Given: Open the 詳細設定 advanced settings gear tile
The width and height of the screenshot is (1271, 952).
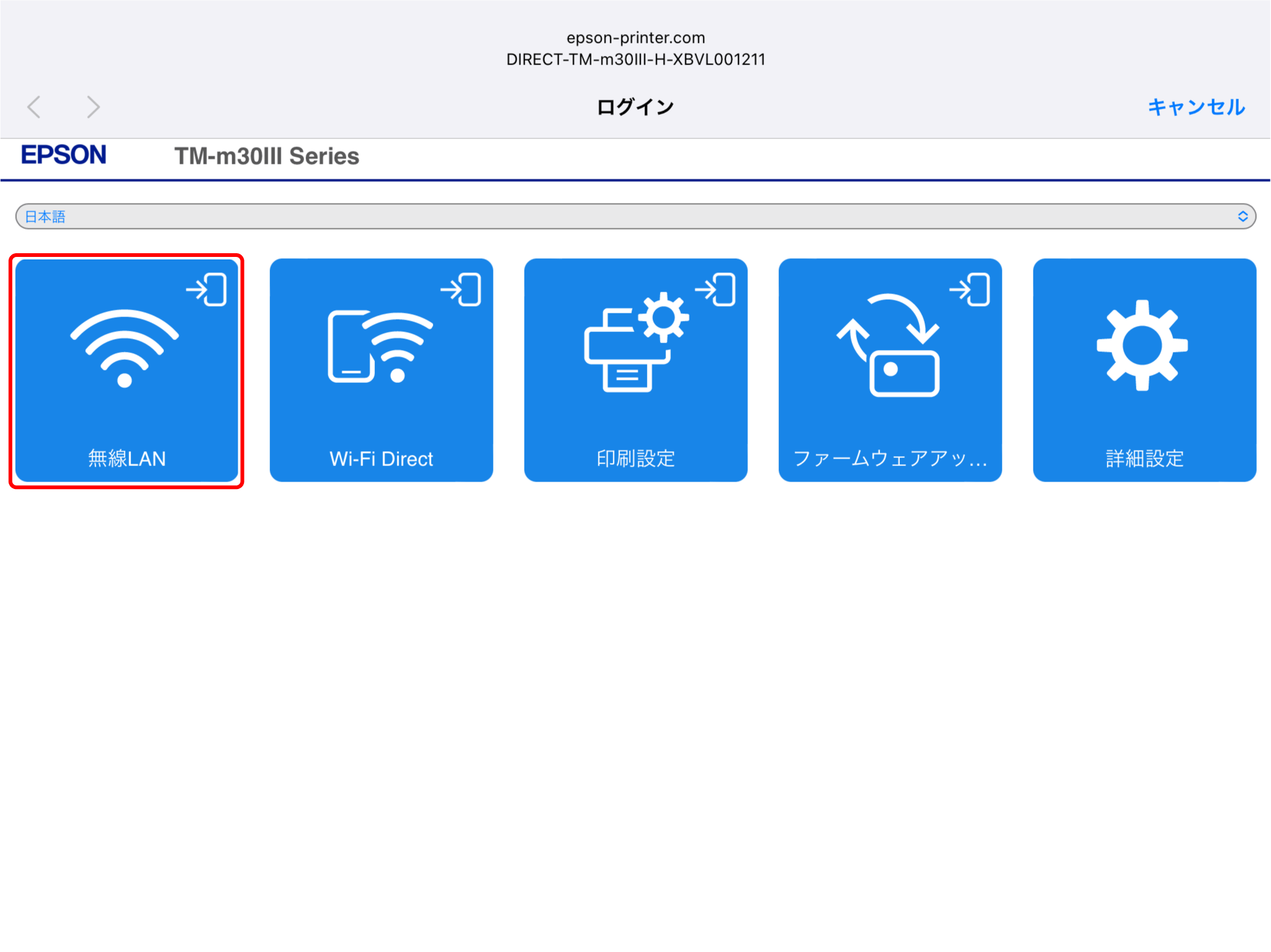Looking at the screenshot, I should (x=1144, y=371).
